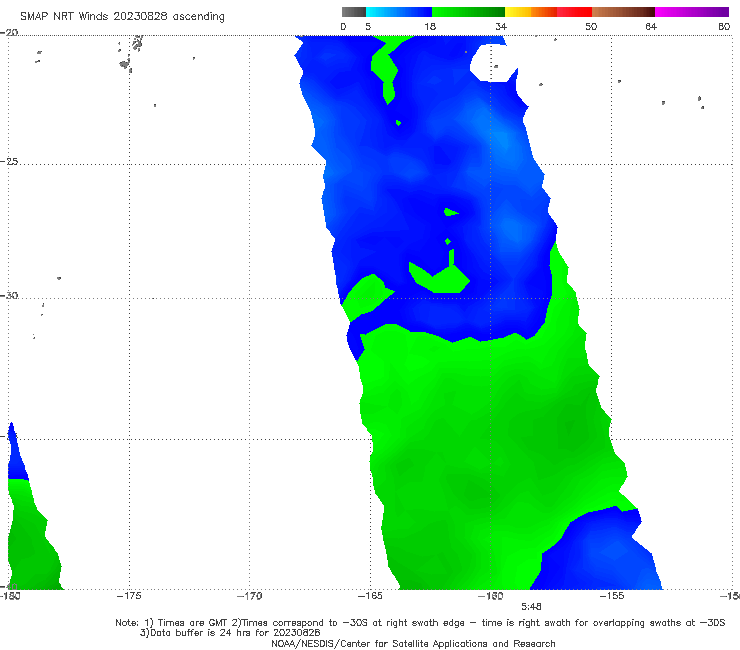The width and height of the screenshot is (740, 650).
Task: Click the cyan-to-blue segment of the color bar
Action: [x=399, y=12]
